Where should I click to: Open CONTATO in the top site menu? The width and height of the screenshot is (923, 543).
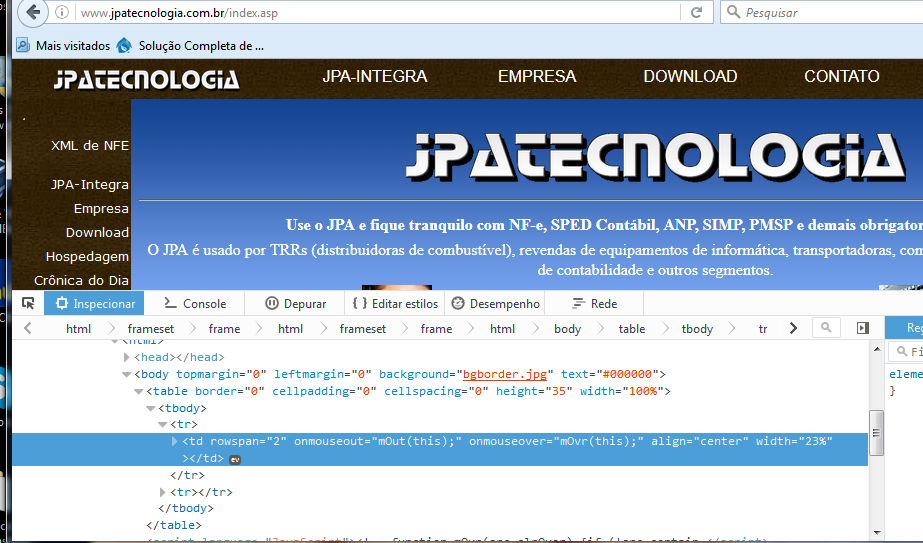pos(842,77)
